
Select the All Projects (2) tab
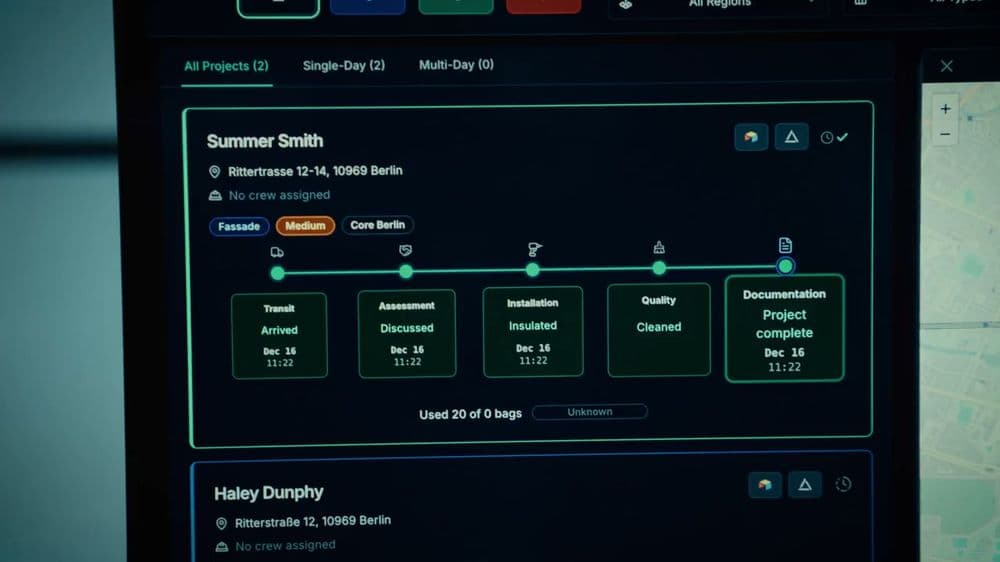(x=226, y=66)
